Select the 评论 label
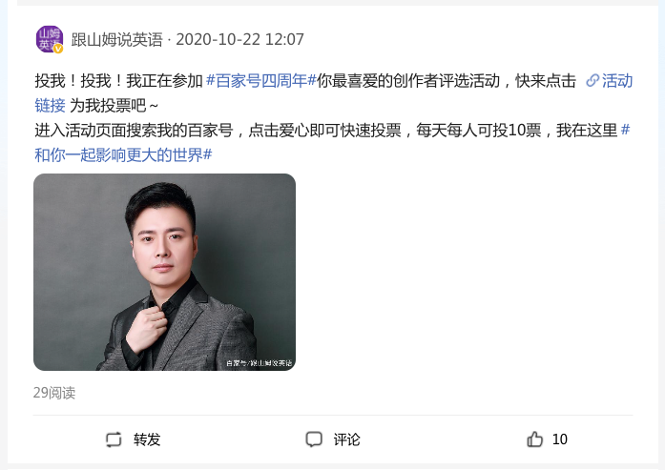 pos(347,439)
